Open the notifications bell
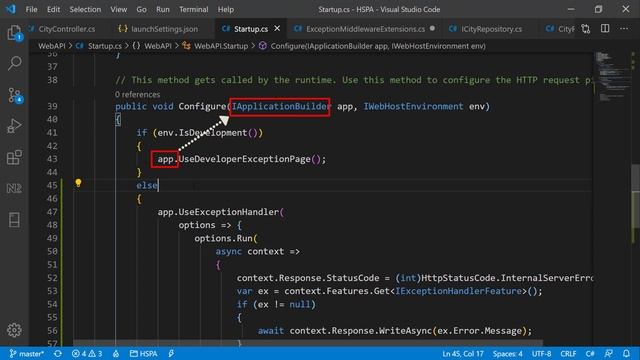The width and height of the screenshot is (640, 360). [626, 353]
